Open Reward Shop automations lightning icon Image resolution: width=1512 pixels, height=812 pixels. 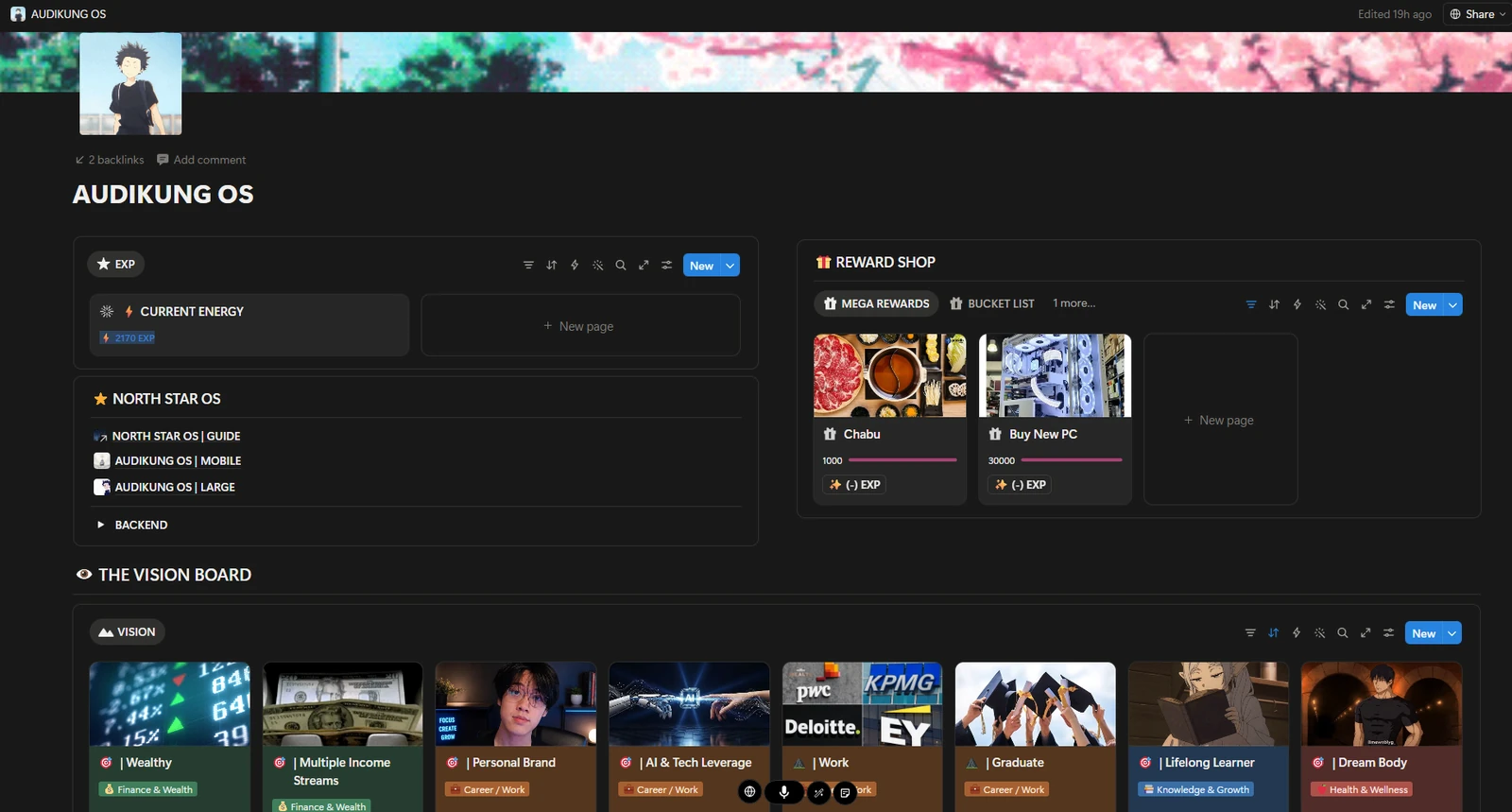tap(1297, 304)
